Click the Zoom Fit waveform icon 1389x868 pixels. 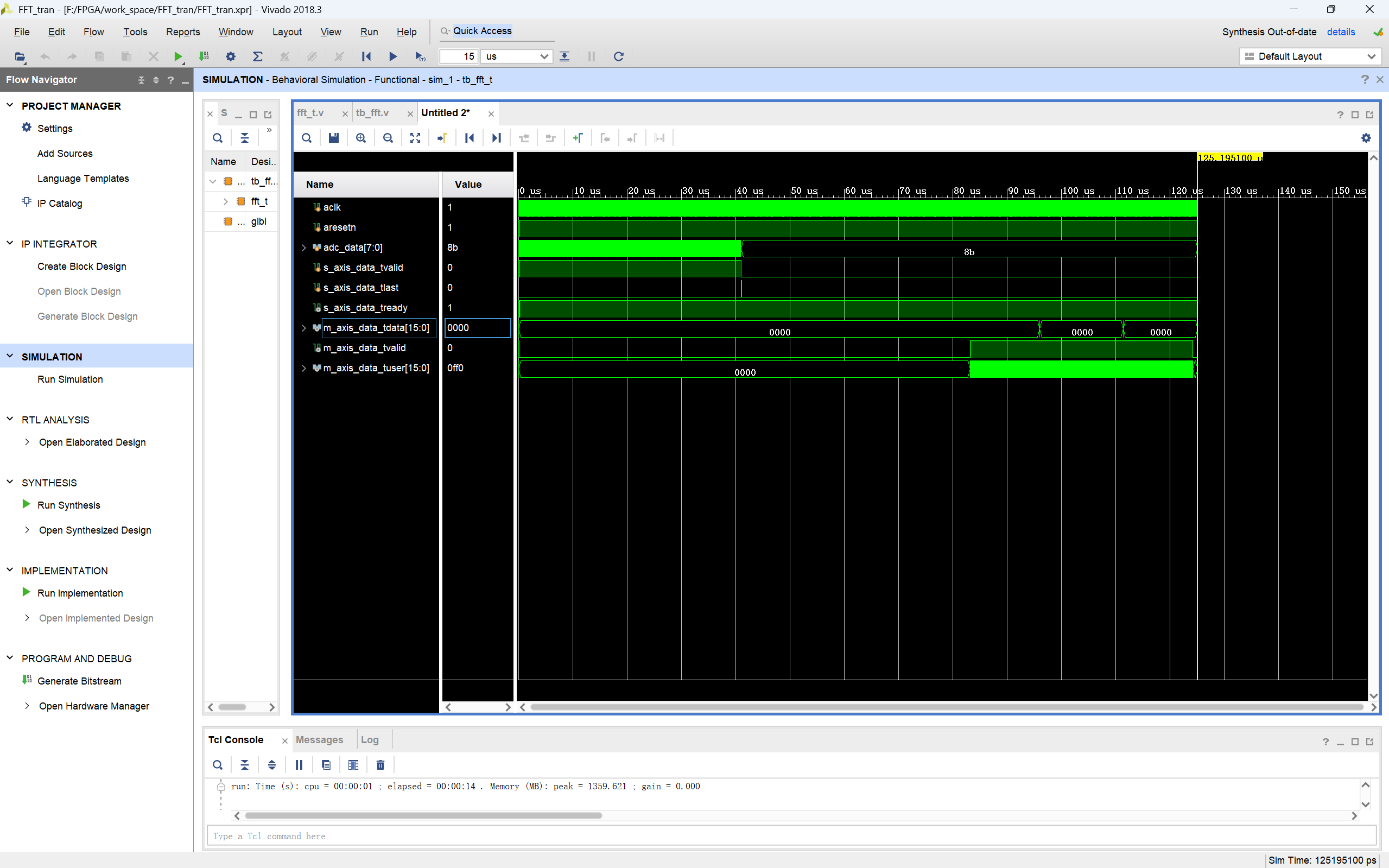(x=415, y=138)
